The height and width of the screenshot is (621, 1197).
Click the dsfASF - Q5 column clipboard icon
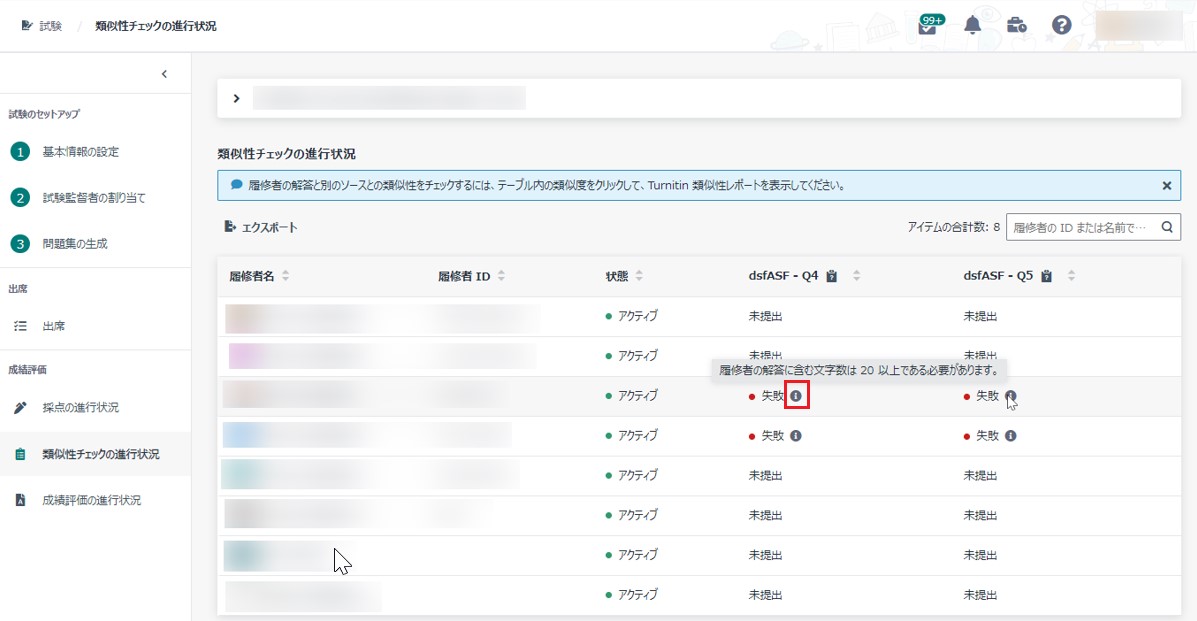click(x=1046, y=276)
